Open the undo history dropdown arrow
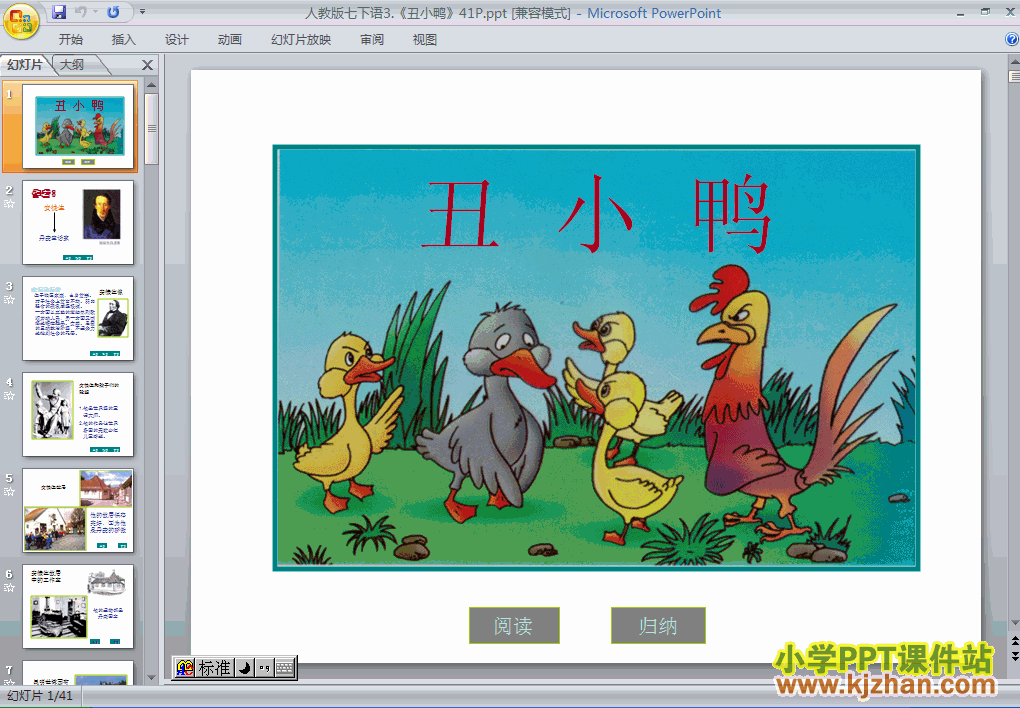The width and height of the screenshot is (1020, 708). pos(95,12)
